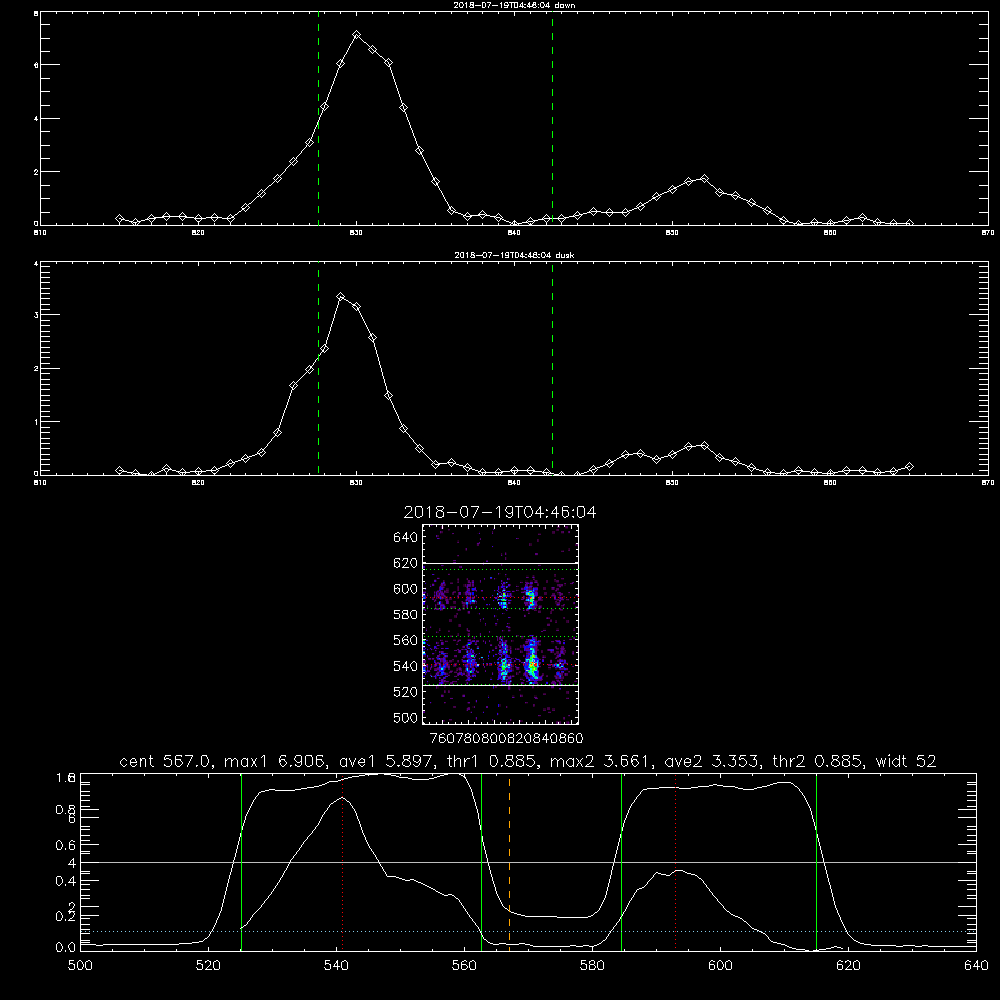Click bottom plot x-axis label "500"
Image resolution: width=1000 pixels, height=1000 pixels.
point(80,966)
